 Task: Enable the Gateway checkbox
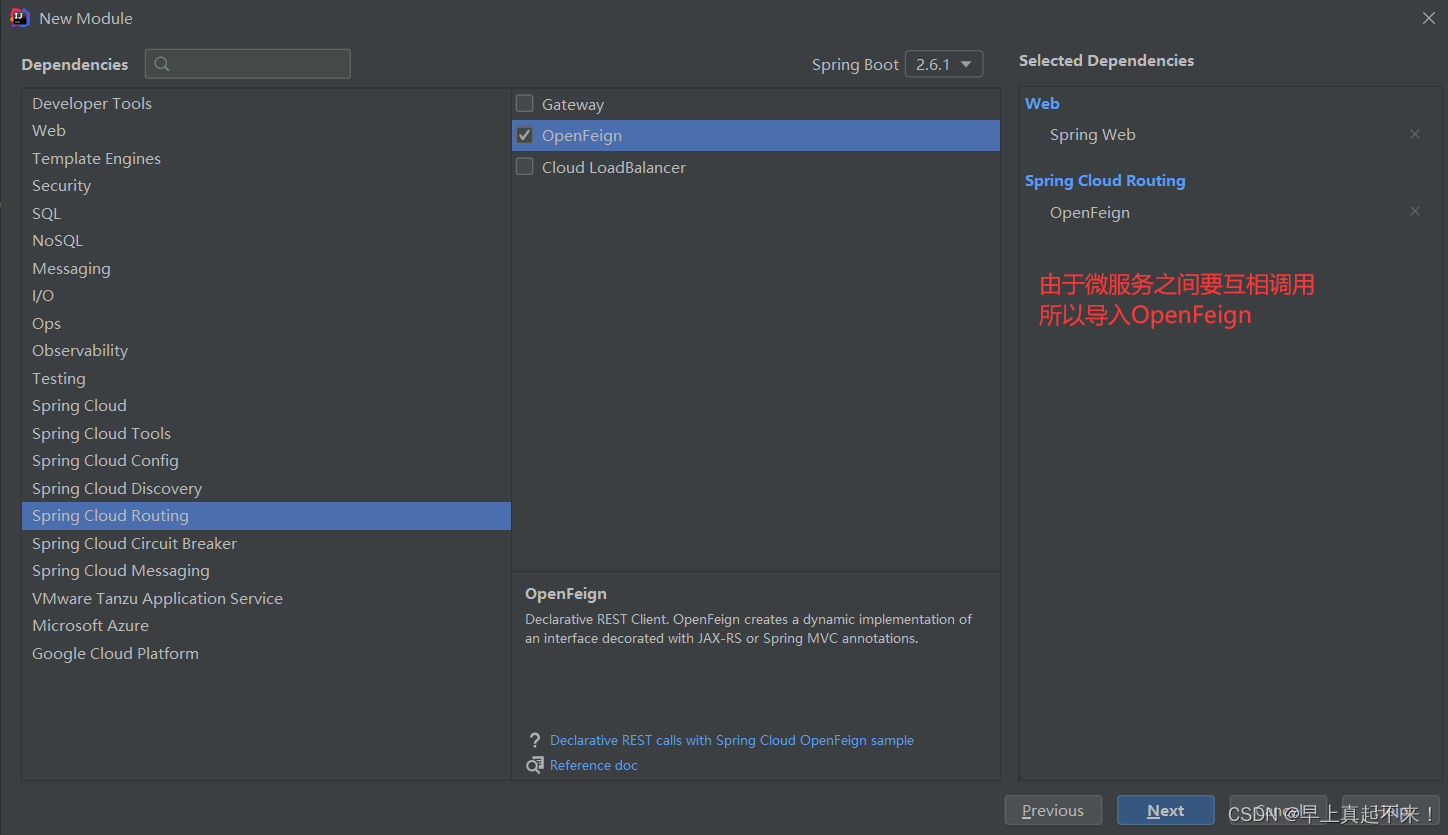[x=524, y=103]
